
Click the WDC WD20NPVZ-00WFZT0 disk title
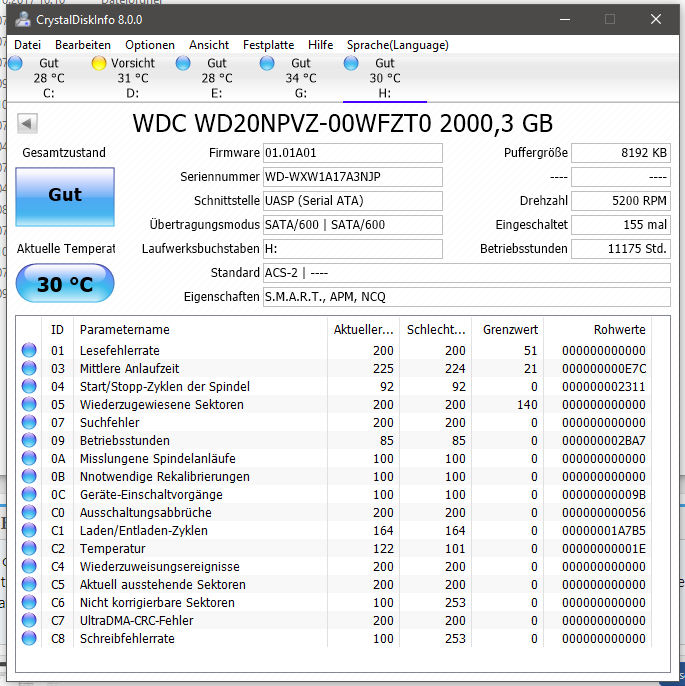click(x=342, y=123)
